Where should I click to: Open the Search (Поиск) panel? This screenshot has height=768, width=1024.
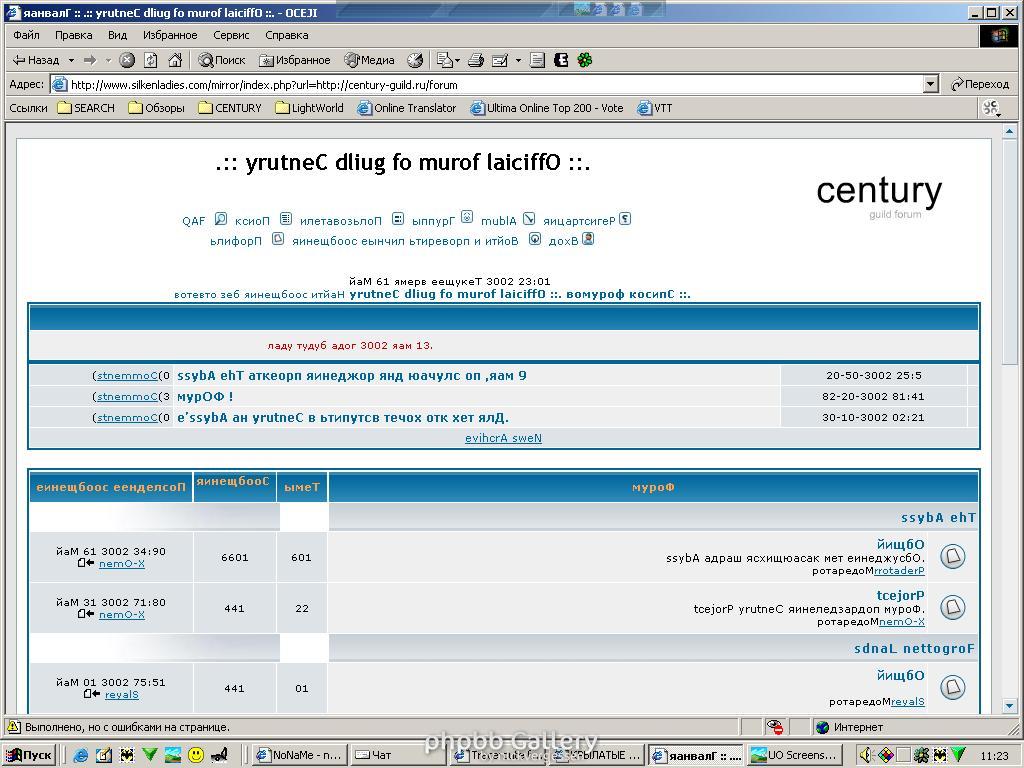pos(222,60)
